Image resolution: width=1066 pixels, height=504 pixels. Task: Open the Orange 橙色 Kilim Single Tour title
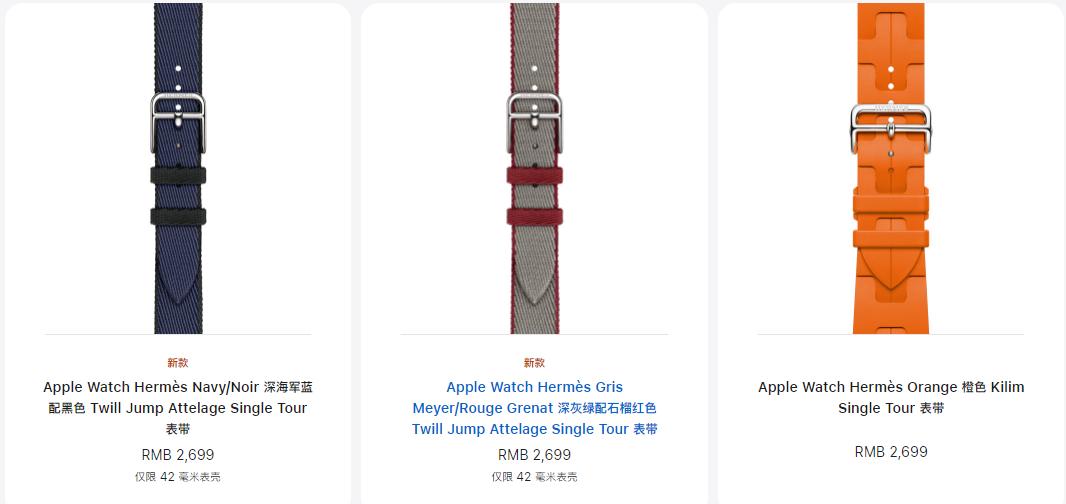pos(891,398)
